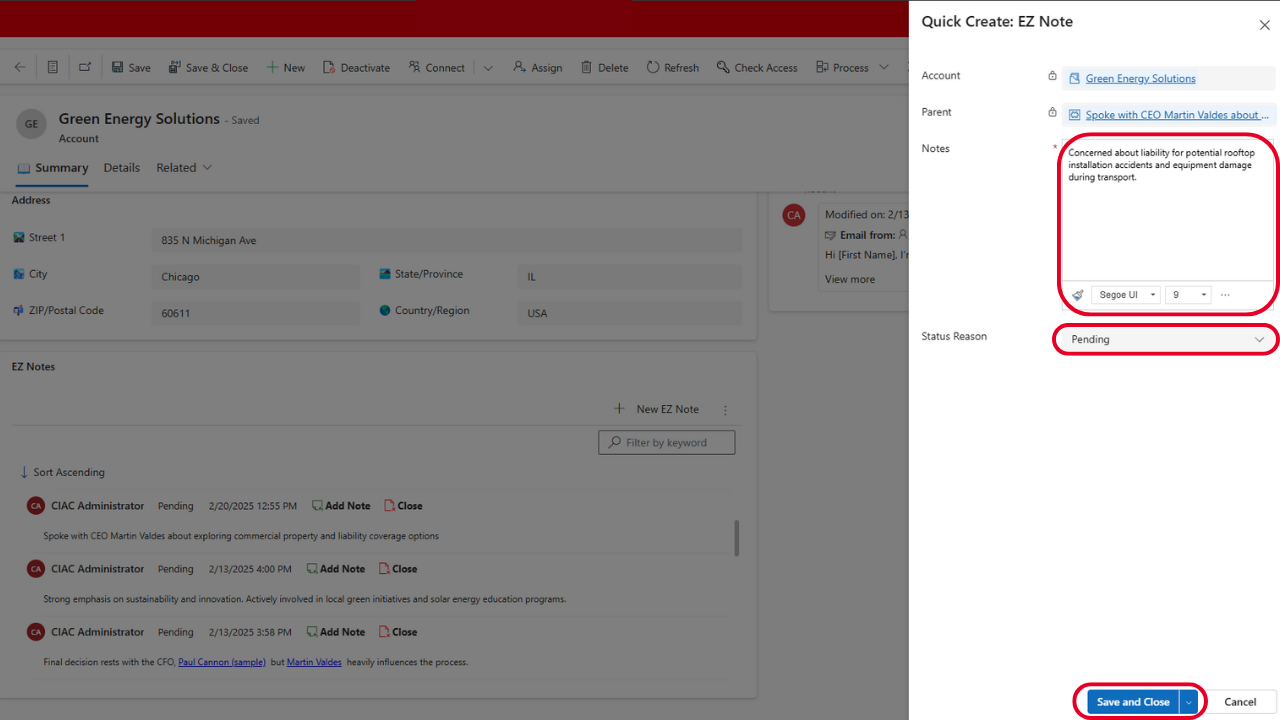Expand the Related tab menu
The height and width of the screenshot is (720, 1280).
[x=184, y=168]
